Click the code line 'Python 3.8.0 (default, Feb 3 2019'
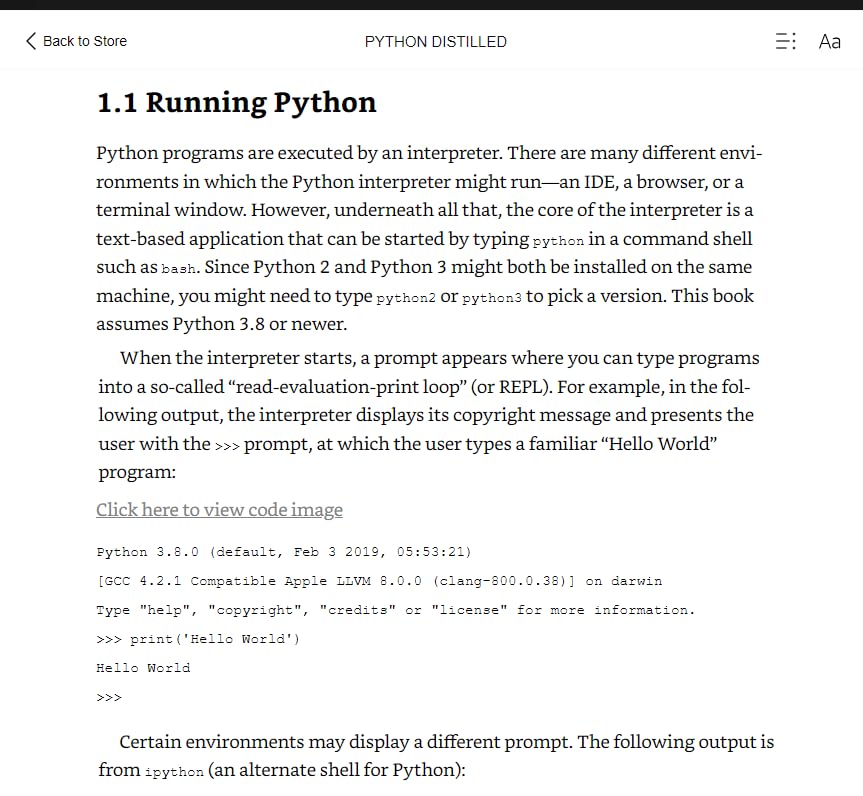Viewport: 863px width, 796px height. point(284,552)
